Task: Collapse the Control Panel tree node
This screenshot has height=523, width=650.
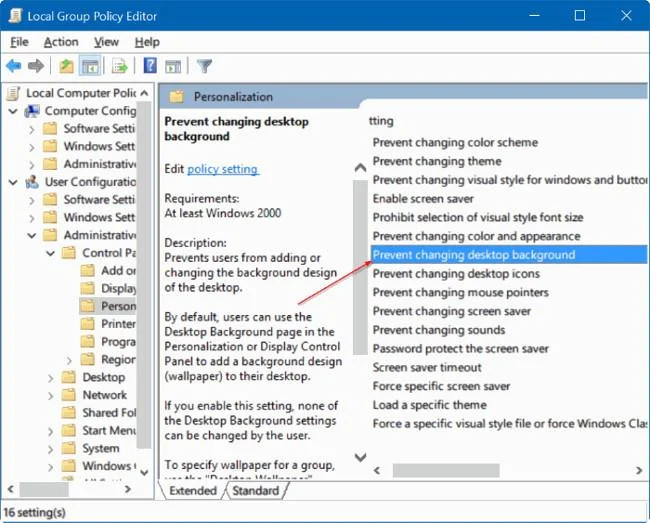Action: pyautogui.click(x=50, y=253)
